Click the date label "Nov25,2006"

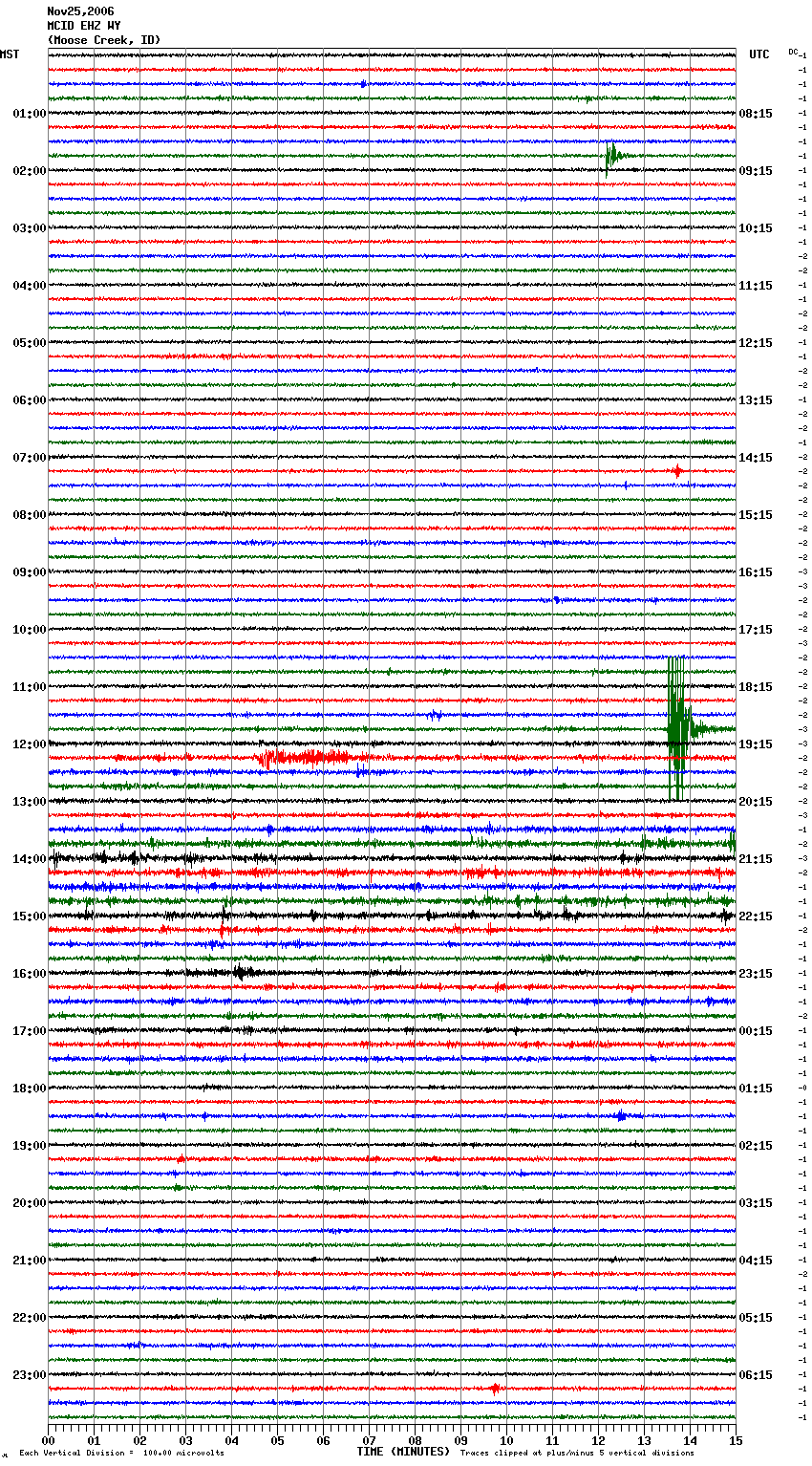[x=80, y=11]
